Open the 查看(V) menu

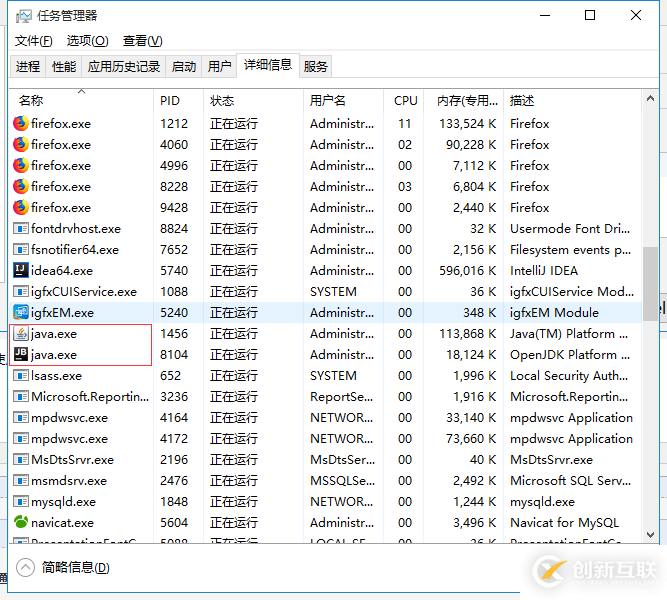[x=143, y=41]
